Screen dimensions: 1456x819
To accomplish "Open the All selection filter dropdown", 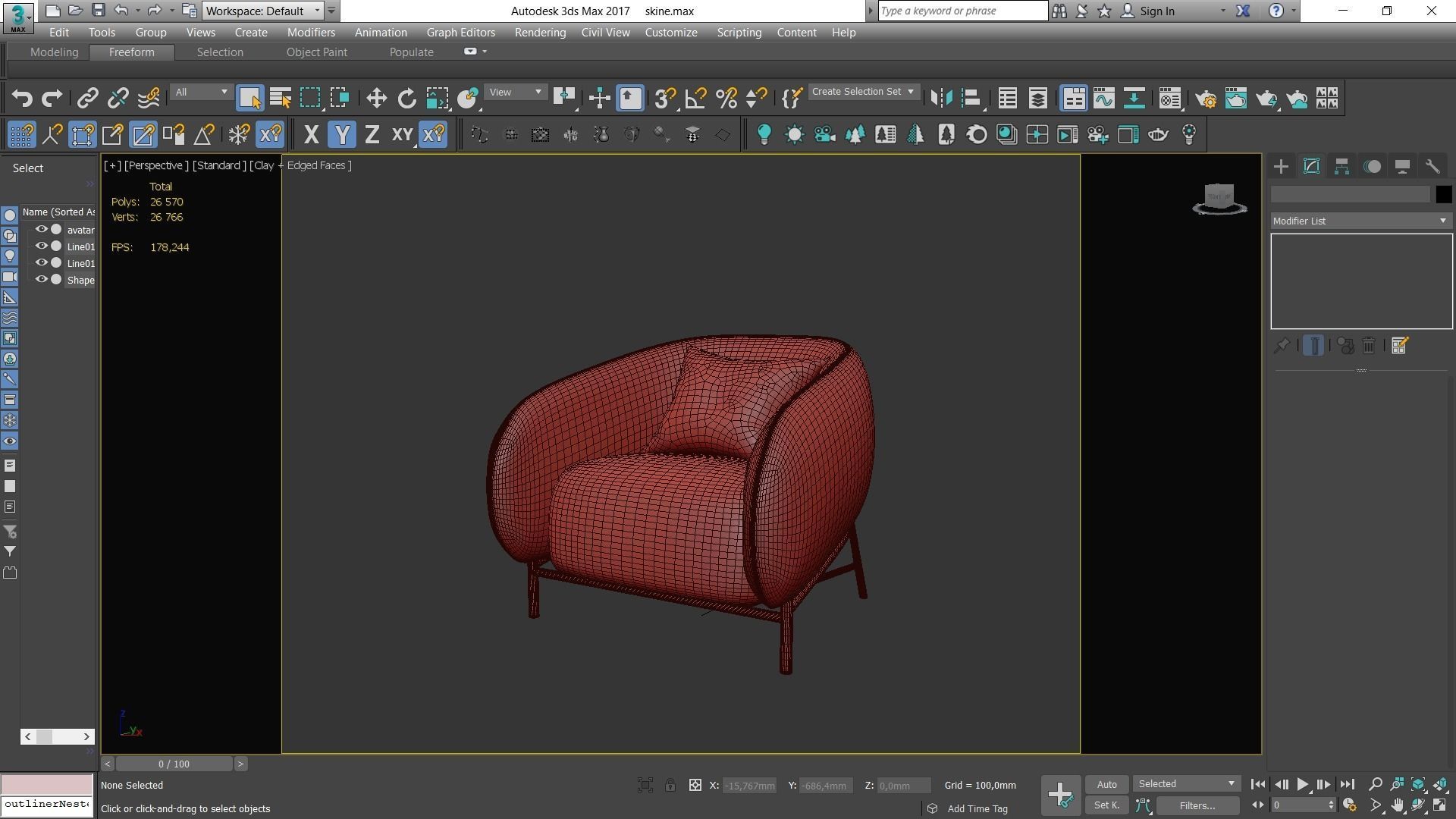I will point(200,92).
